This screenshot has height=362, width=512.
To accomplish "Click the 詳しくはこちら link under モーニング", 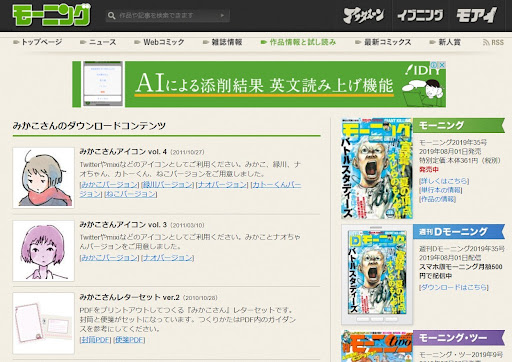I will pos(444,181).
